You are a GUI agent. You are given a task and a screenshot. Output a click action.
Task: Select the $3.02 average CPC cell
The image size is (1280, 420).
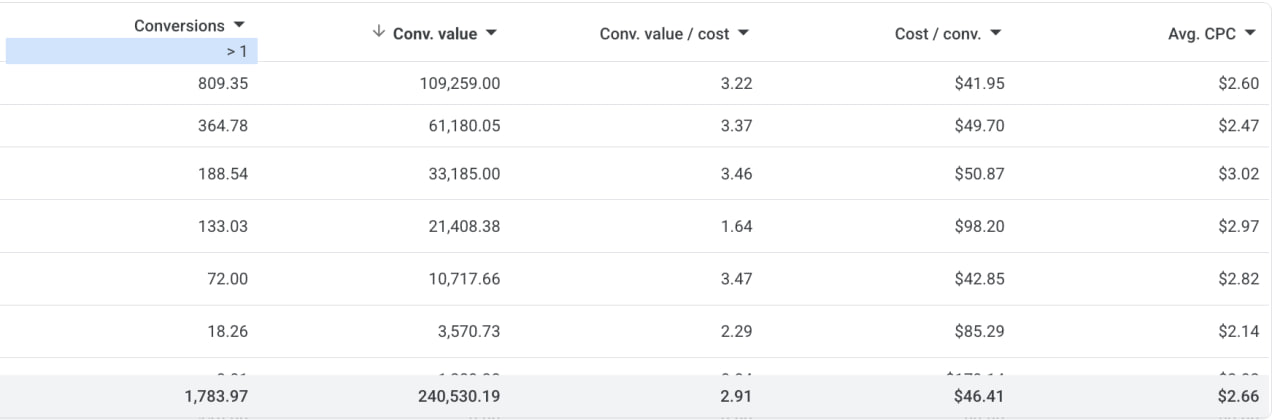(x=1238, y=173)
